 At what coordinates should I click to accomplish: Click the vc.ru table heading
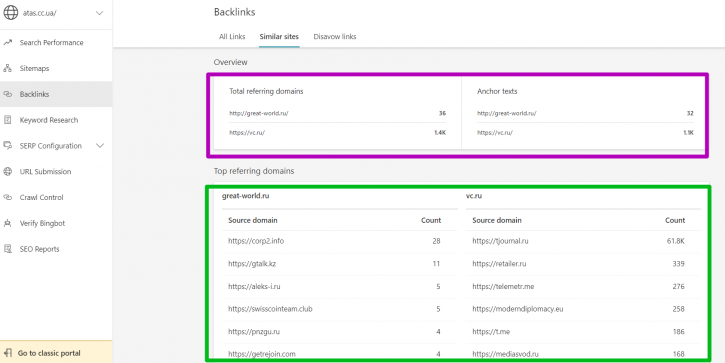(474, 196)
